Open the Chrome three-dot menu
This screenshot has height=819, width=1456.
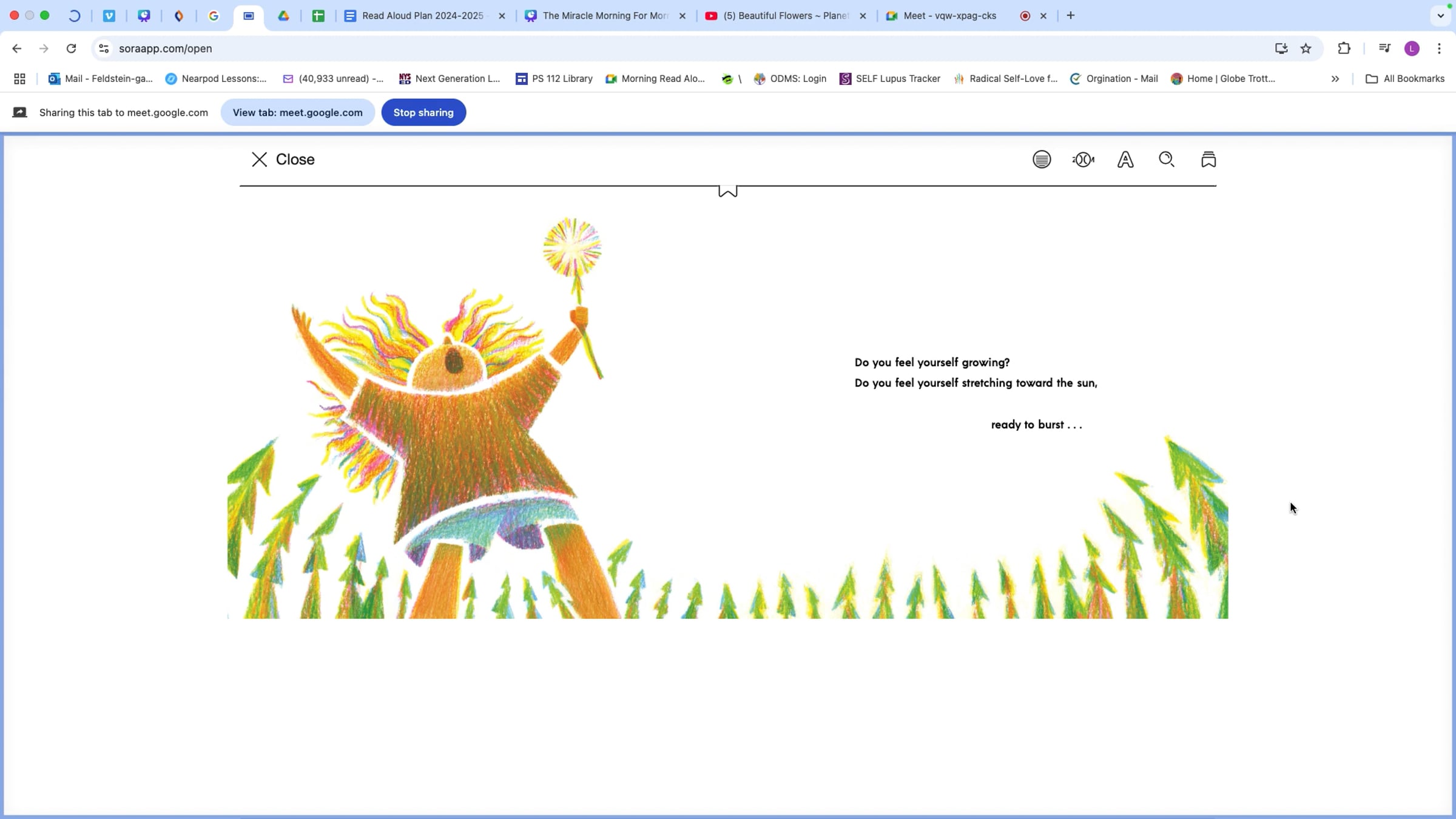[x=1439, y=49]
